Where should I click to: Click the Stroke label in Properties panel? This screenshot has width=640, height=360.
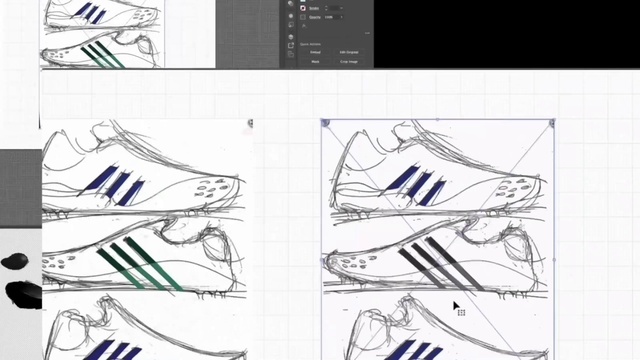[x=314, y=8]
